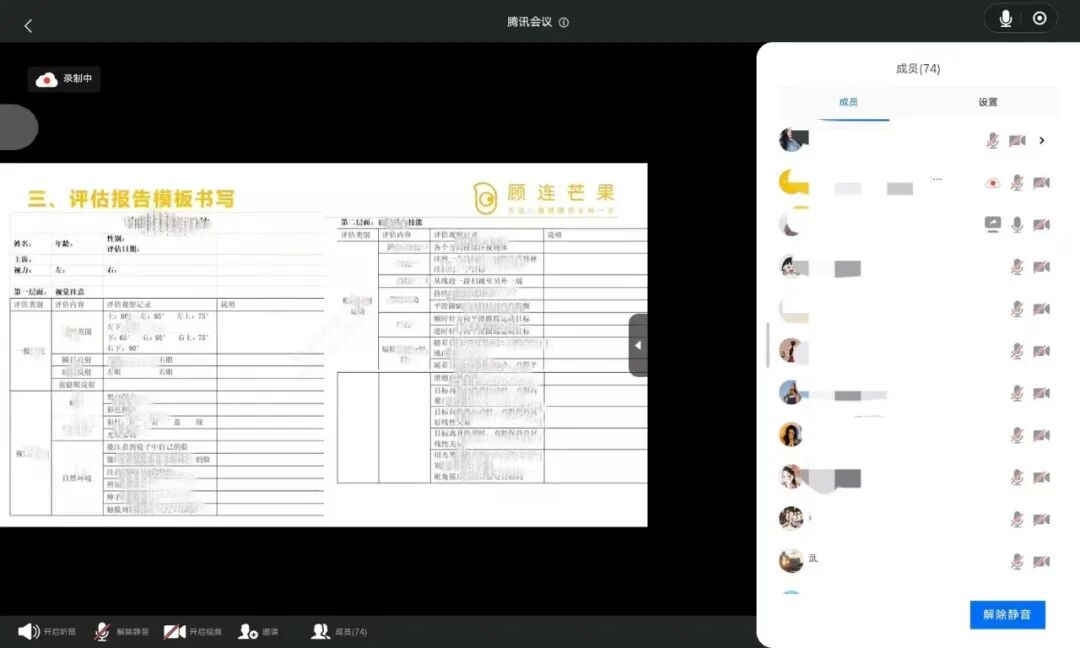The image size is (1080, 648).
Task: Click the 成员(74) panel title
Action: pyautogui.click(x=917, y=69)
